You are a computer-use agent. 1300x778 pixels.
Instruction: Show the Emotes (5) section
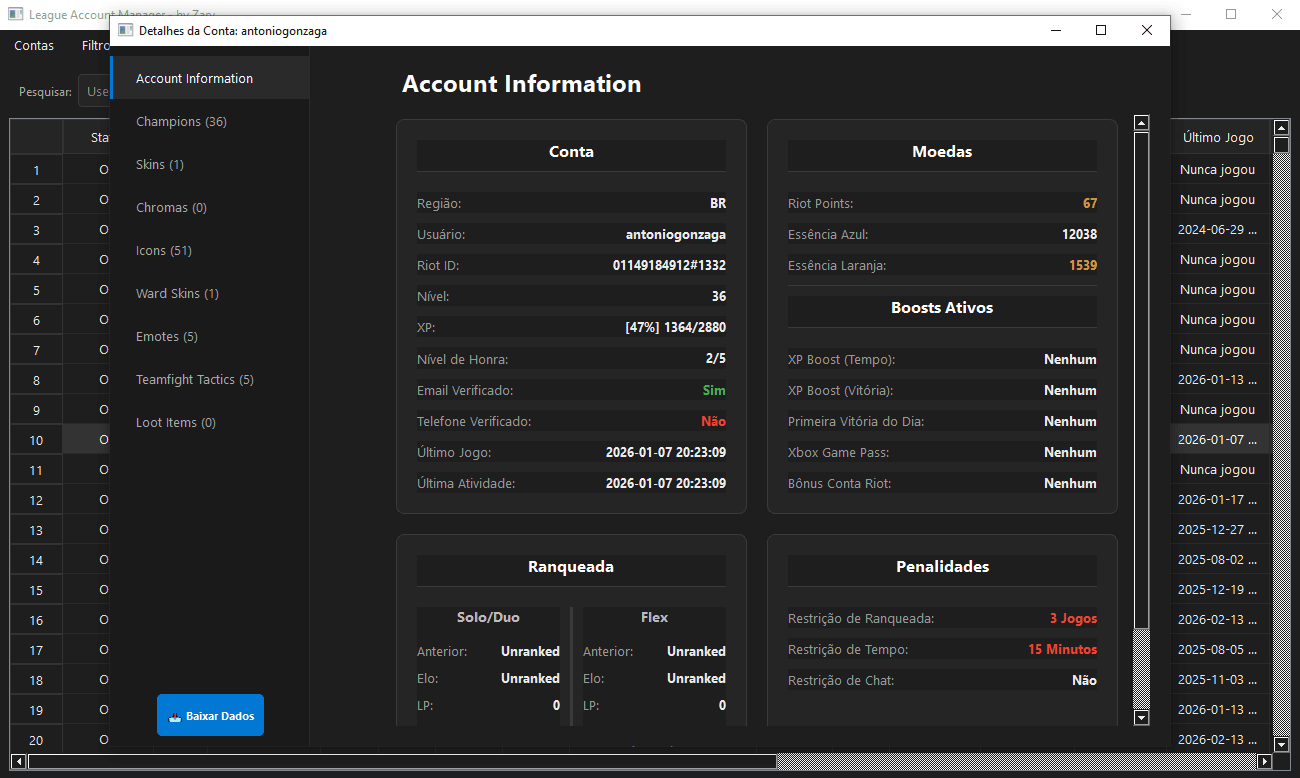point(167,336)
